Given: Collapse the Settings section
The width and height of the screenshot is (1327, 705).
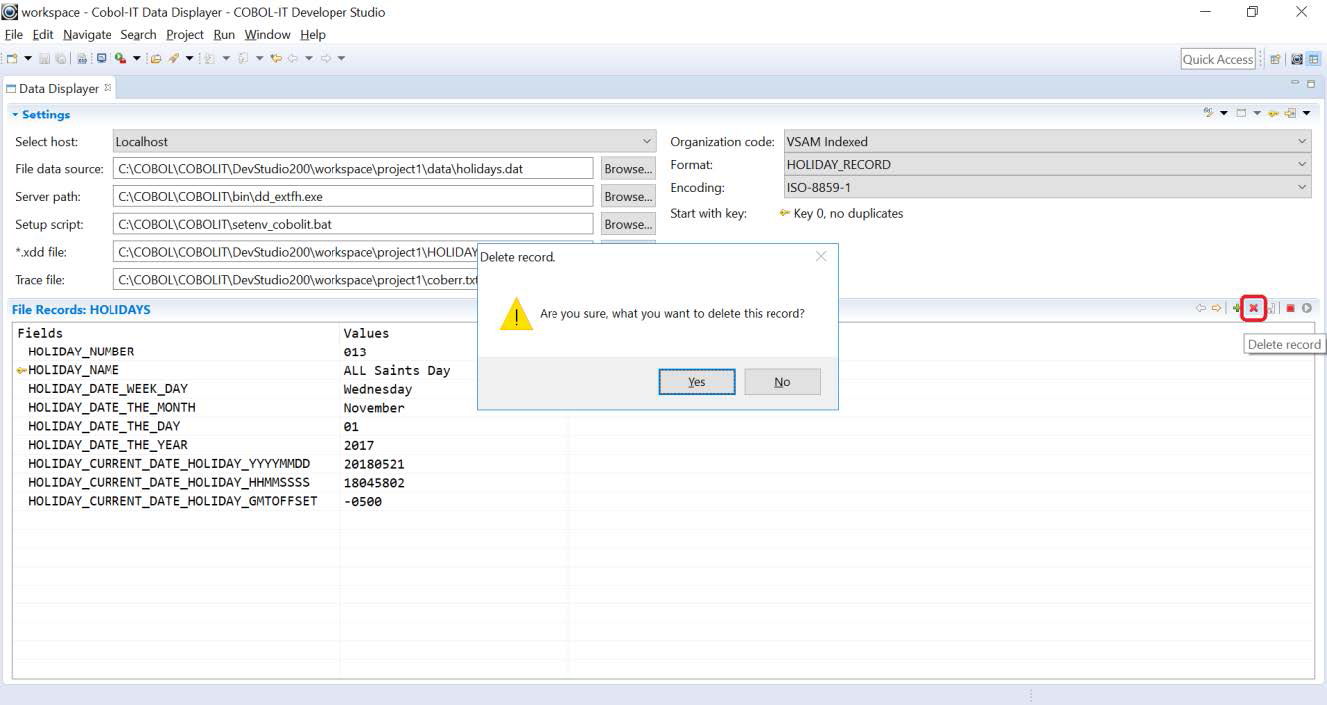Looking at the screenshot, I should 15,114.
